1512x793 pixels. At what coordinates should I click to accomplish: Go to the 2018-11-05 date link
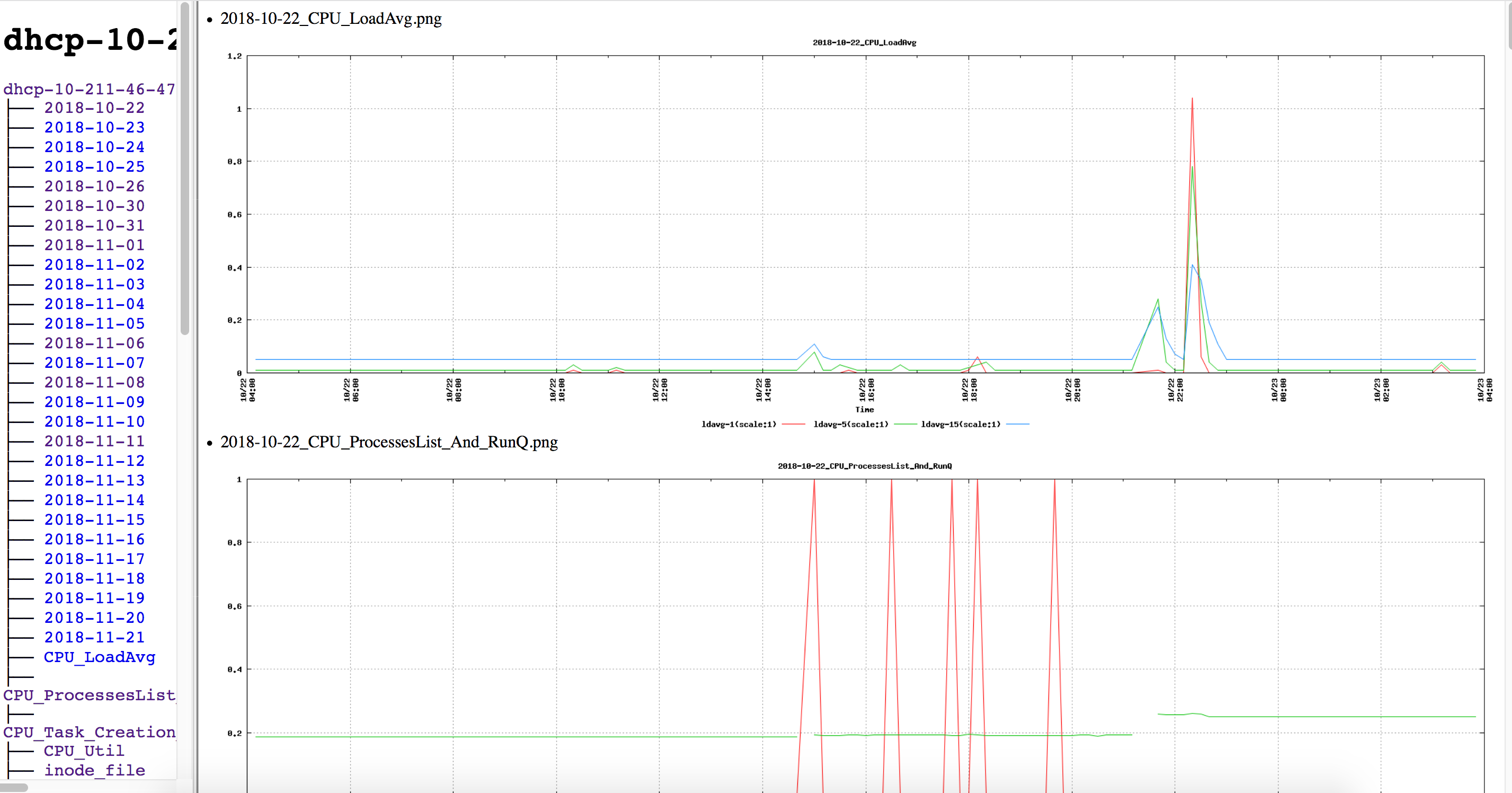click(x=94, y=324)
